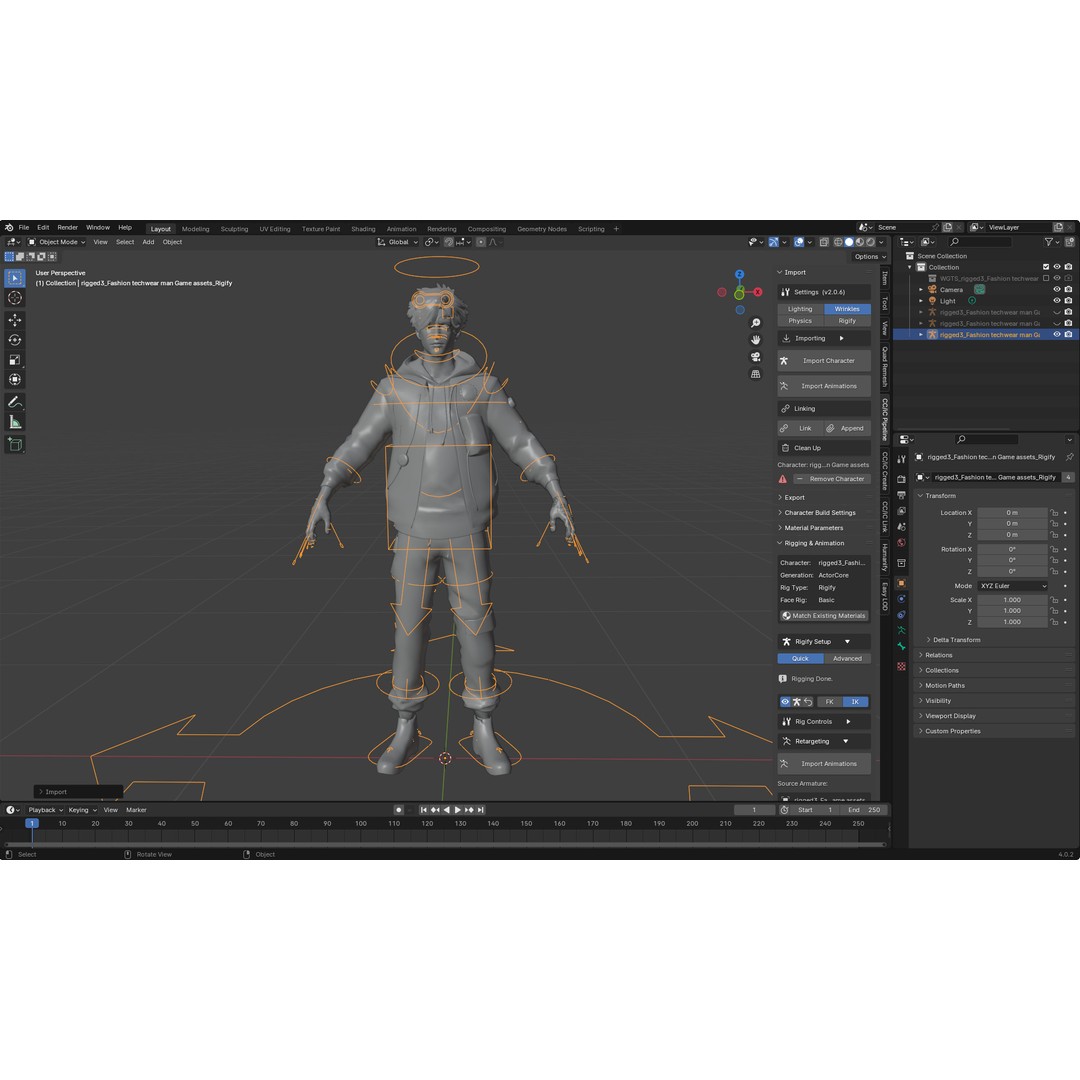This screenshot has width=1080, height=1080.
Task: Open the Tool properties tab with the wrench icon
Action: point(901,459)
